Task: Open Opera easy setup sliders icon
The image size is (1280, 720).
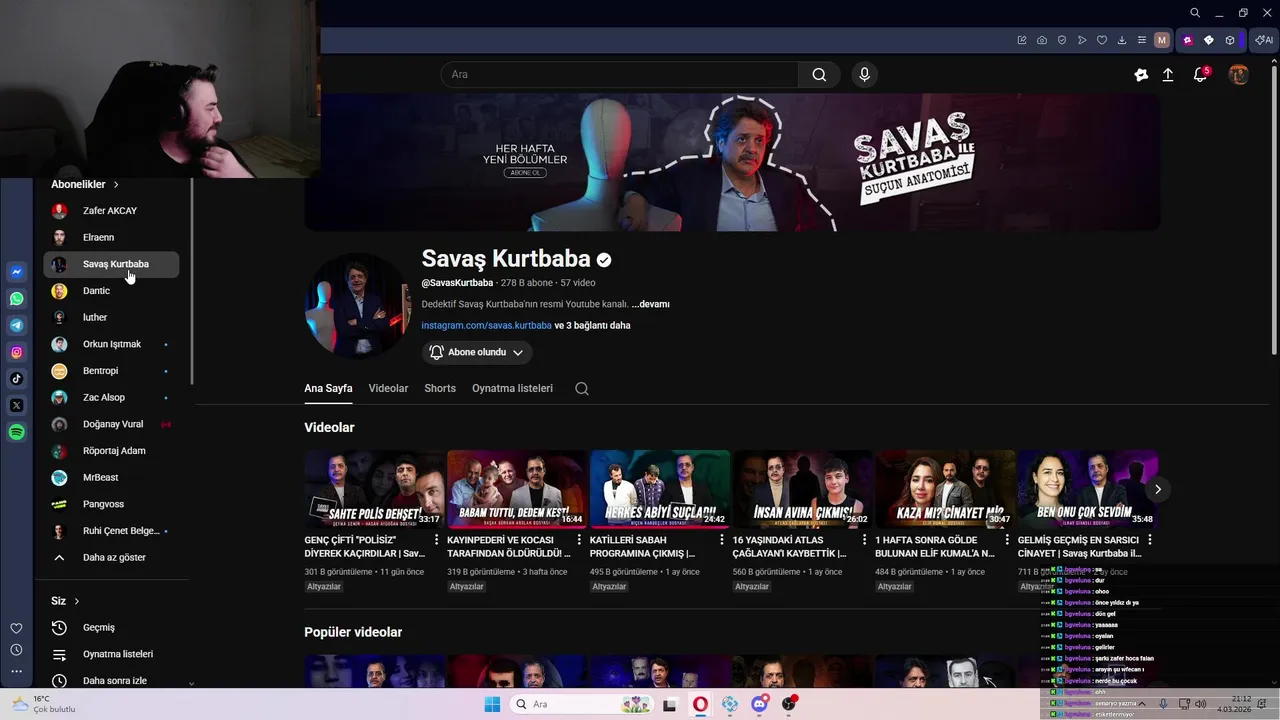Action: [x=1142, y=40]
